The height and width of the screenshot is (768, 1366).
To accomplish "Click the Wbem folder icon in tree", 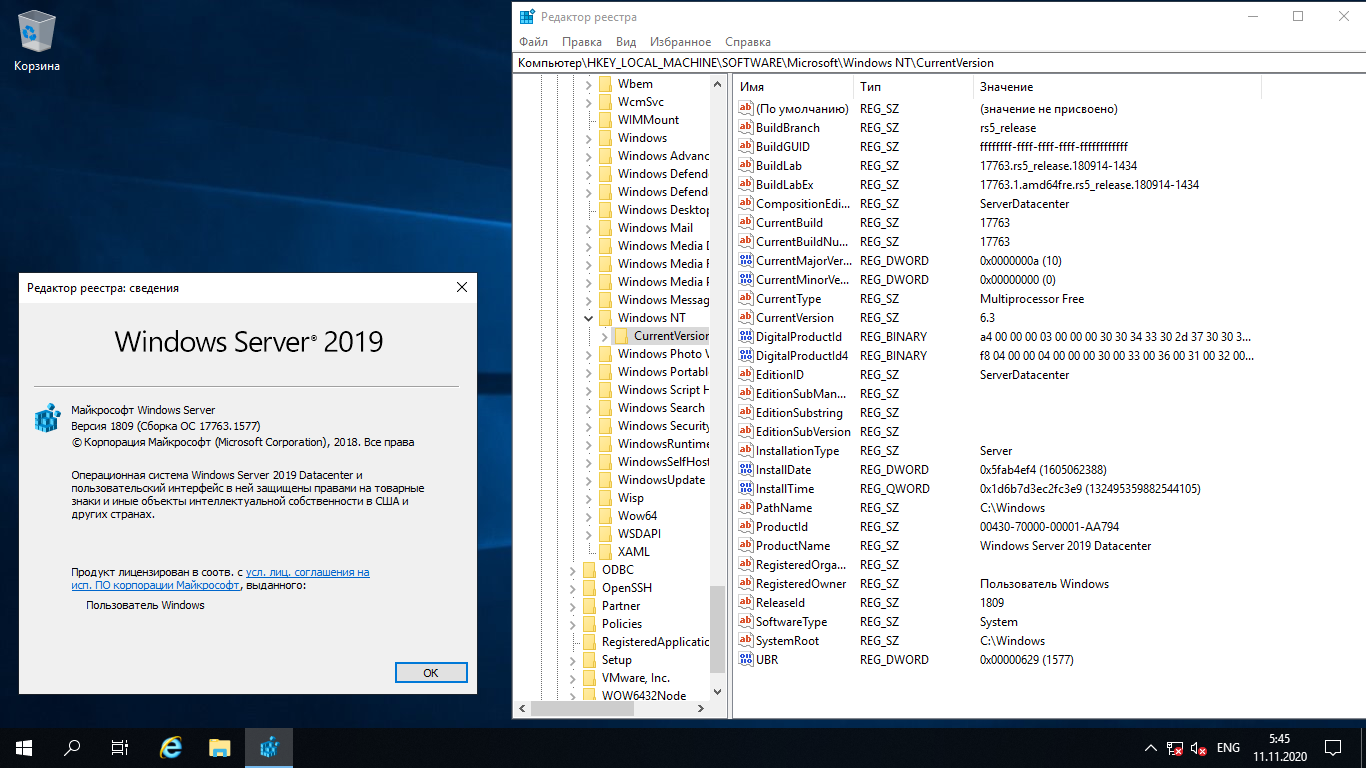I will click(605, 84).
